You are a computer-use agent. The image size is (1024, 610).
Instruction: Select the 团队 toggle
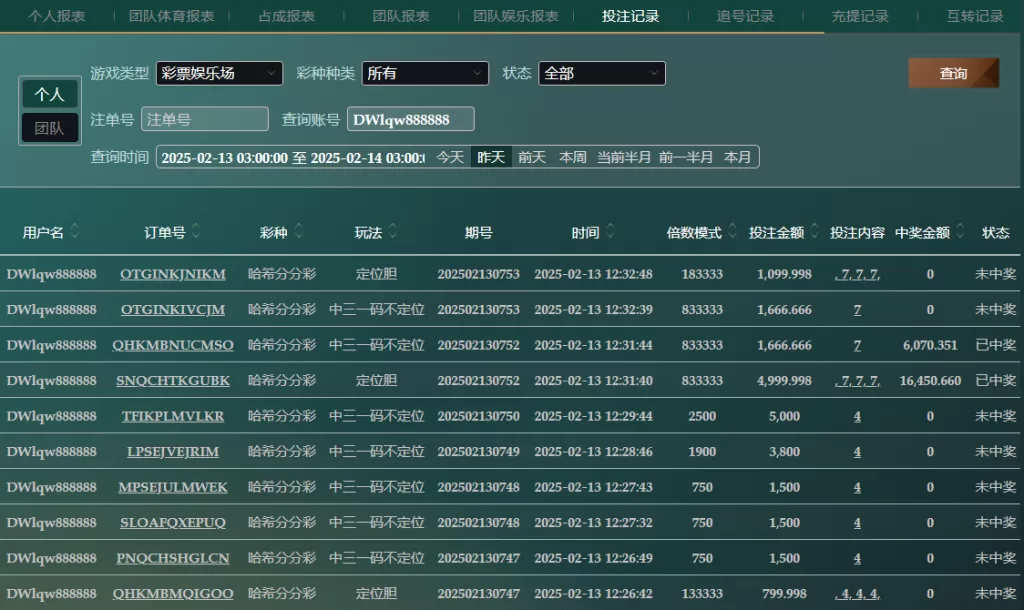(50, 128)
